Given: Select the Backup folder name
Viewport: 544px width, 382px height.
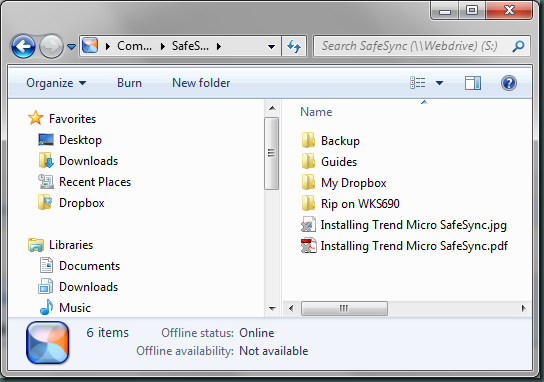Looking at the screenshot, I should tap(340, 141).
